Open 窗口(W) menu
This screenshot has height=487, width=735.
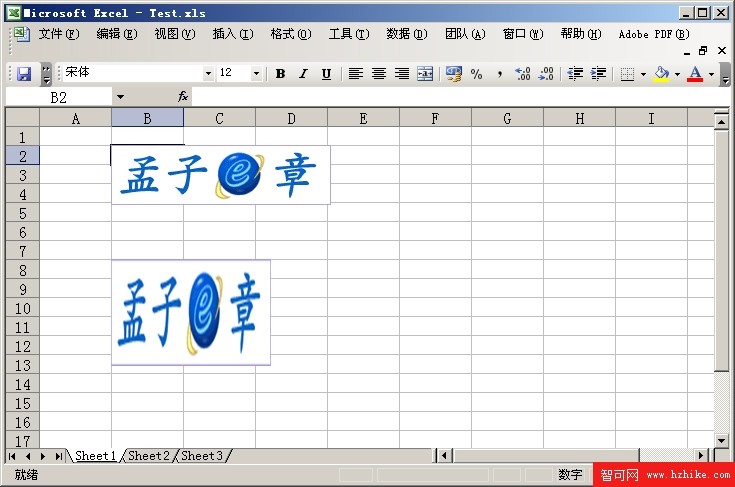(x=523, y=34)
